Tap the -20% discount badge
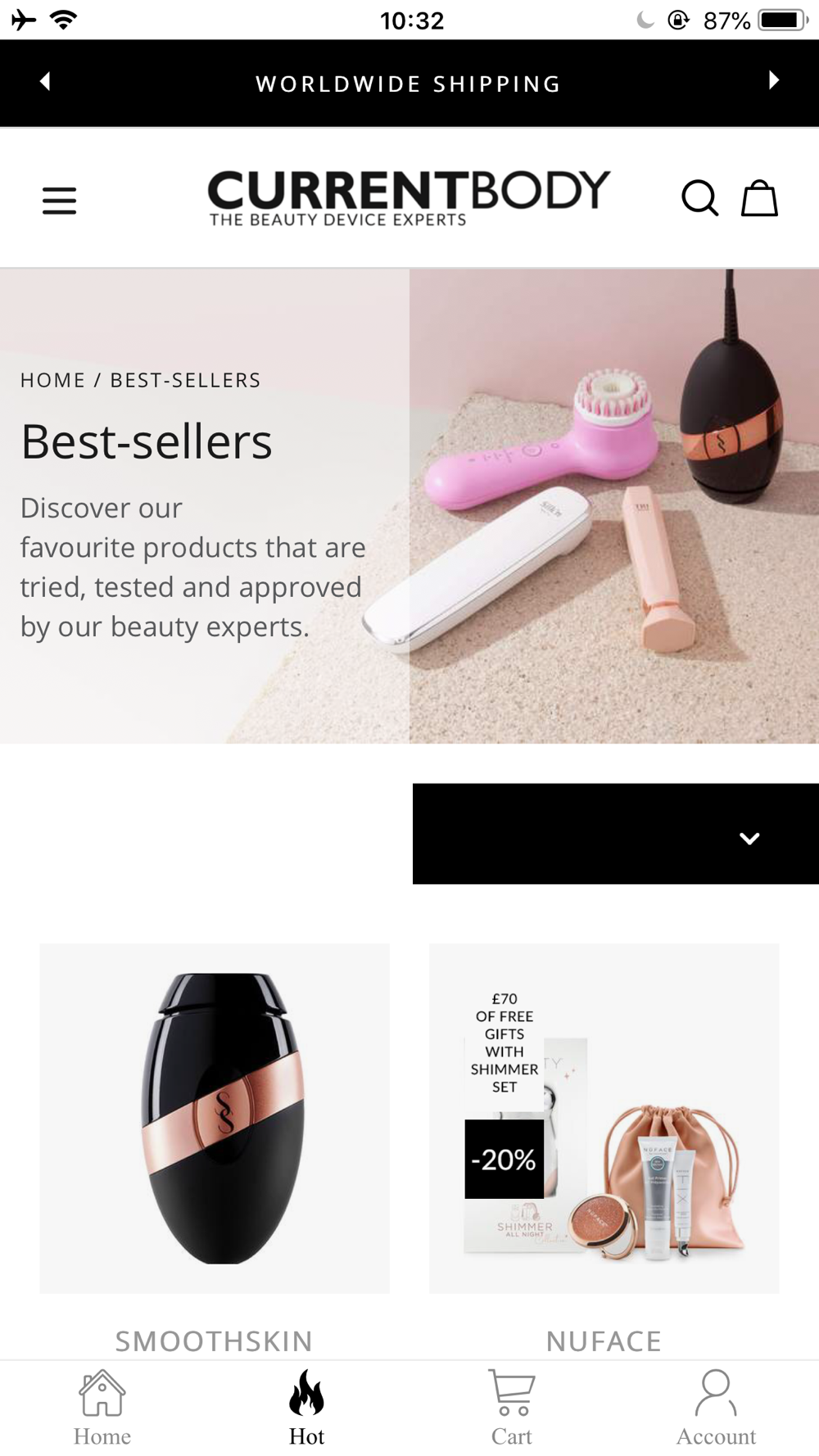Image resolution: width=819 pixels, height=1456 pixels. (505, 1159)
